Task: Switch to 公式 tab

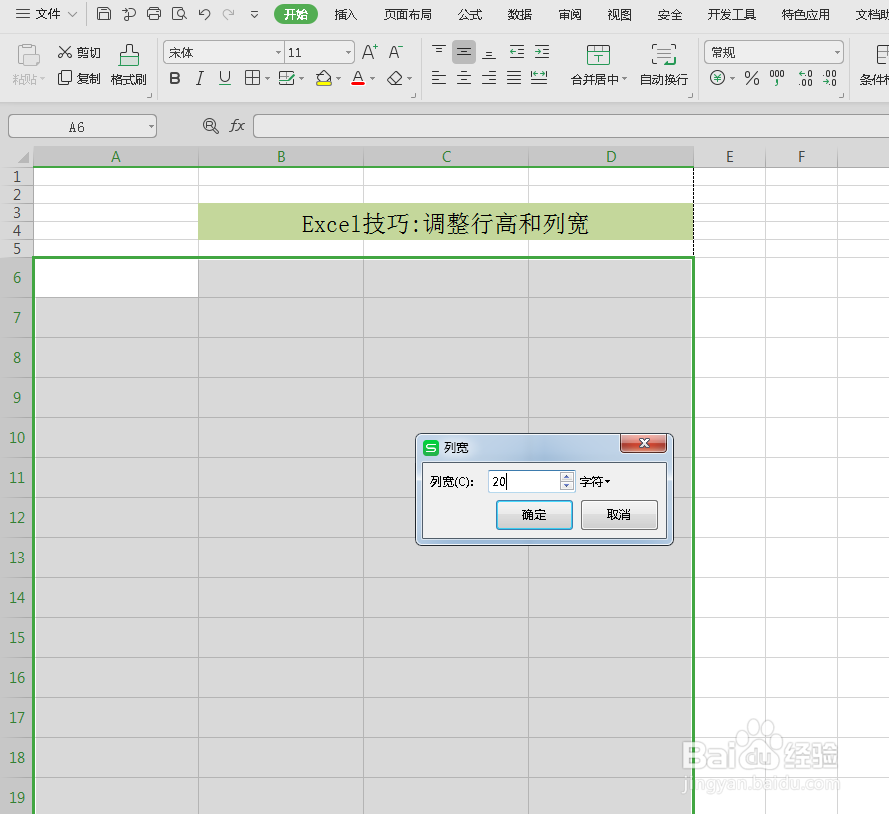Action: coord(470,15)
